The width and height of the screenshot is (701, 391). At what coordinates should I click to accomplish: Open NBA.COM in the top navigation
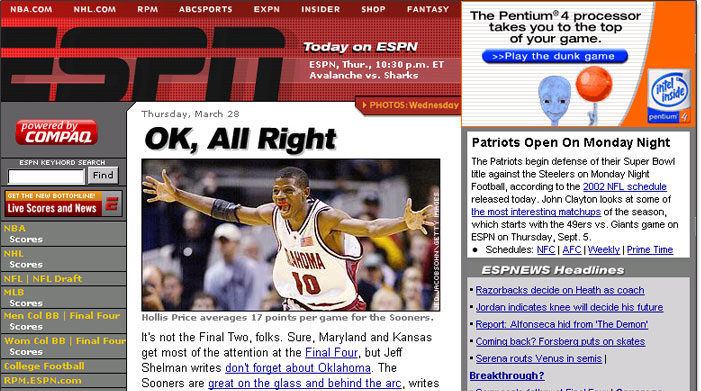[x=31, y=9]
